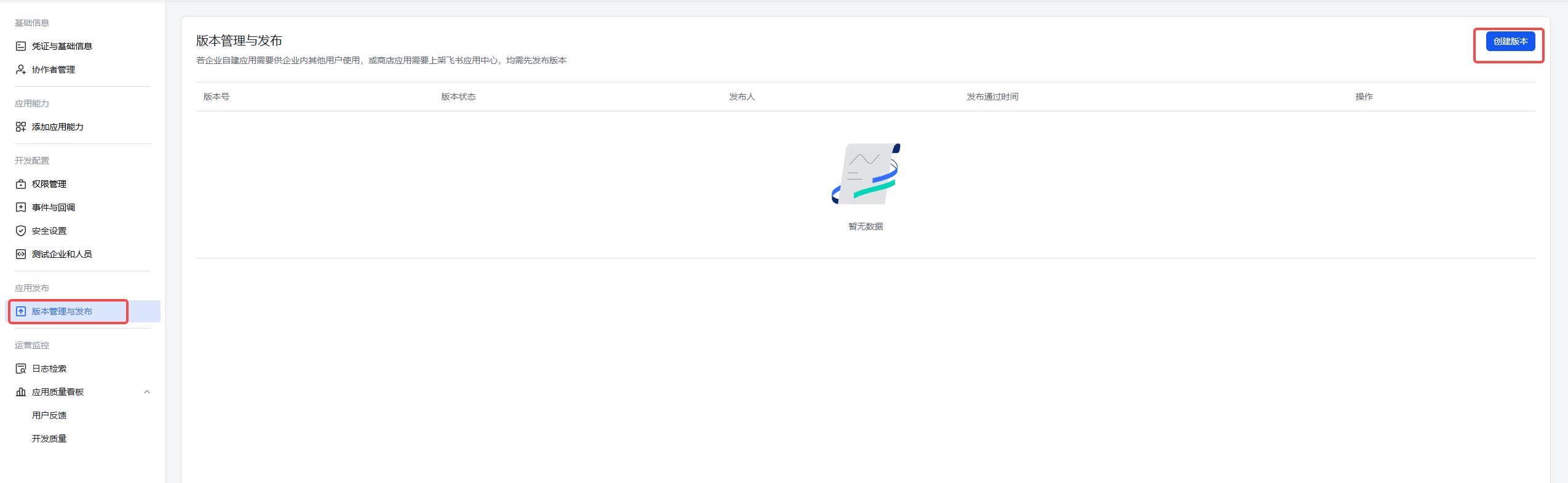1568x483 pixels.
Task: Click the 应用质量看板 chart icon
Action: pos(21,392)
